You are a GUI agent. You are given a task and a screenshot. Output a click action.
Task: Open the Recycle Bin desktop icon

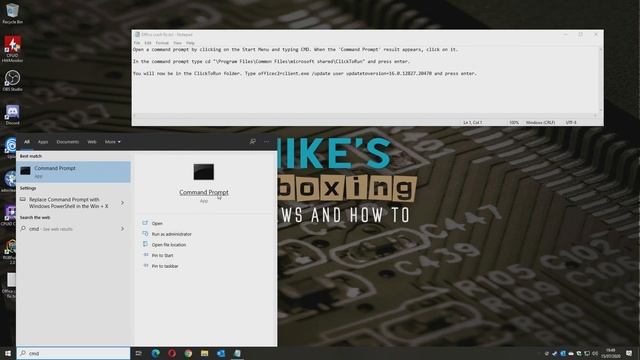point(12,13)
